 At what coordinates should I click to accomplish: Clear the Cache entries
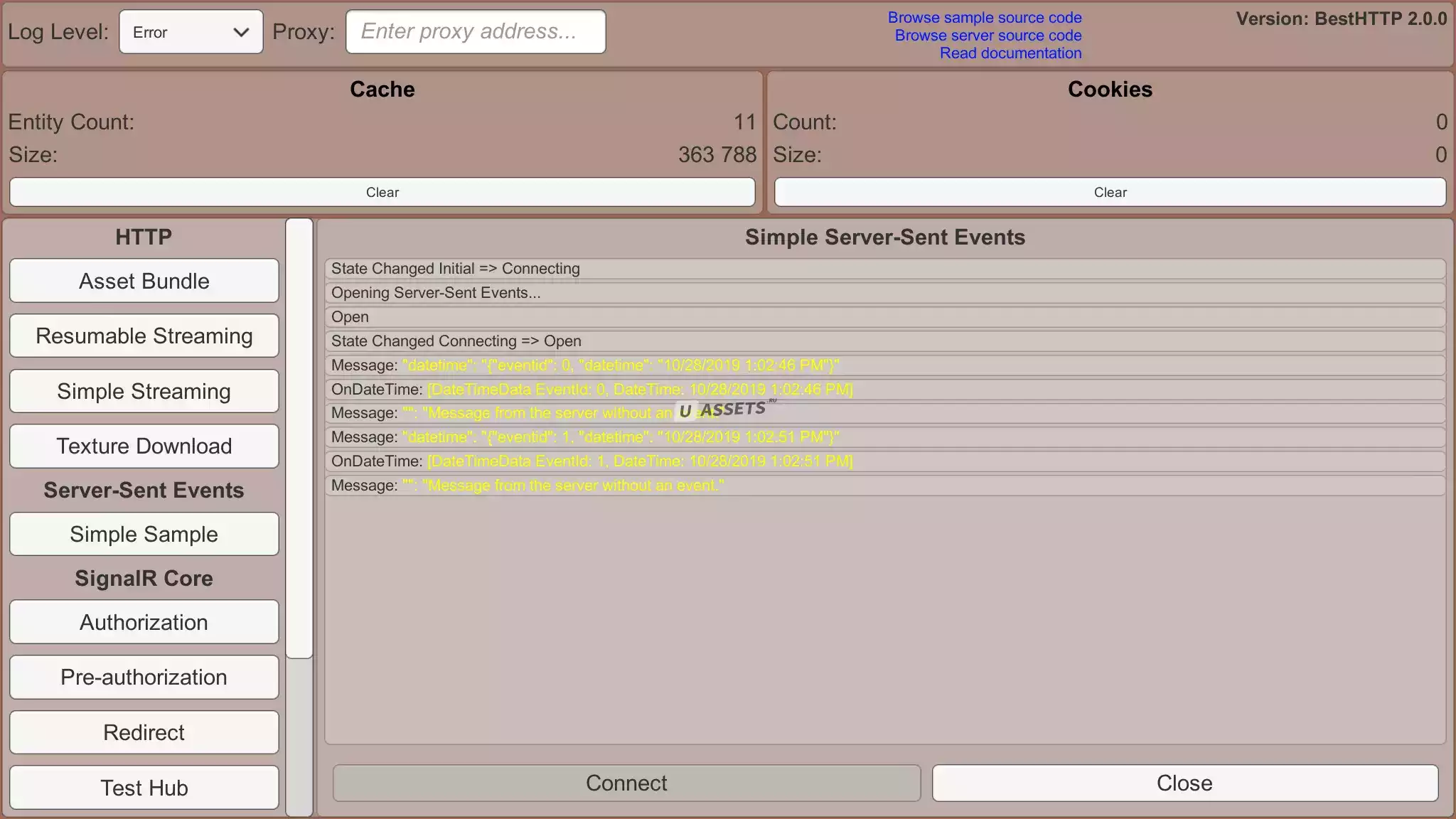pyautogui.click(x=382, y=193)
